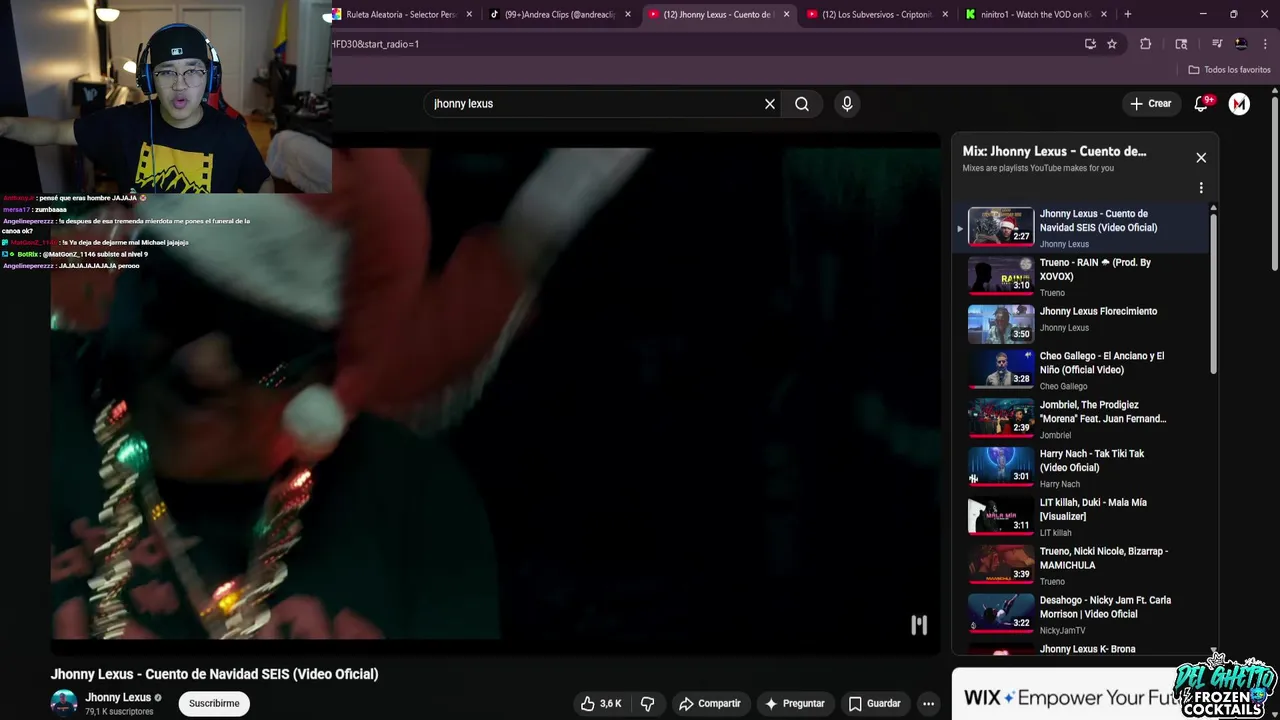Open Jhonny Lexus channel name link
This screenshot has width=1280, height=720.
click(118, 698)
